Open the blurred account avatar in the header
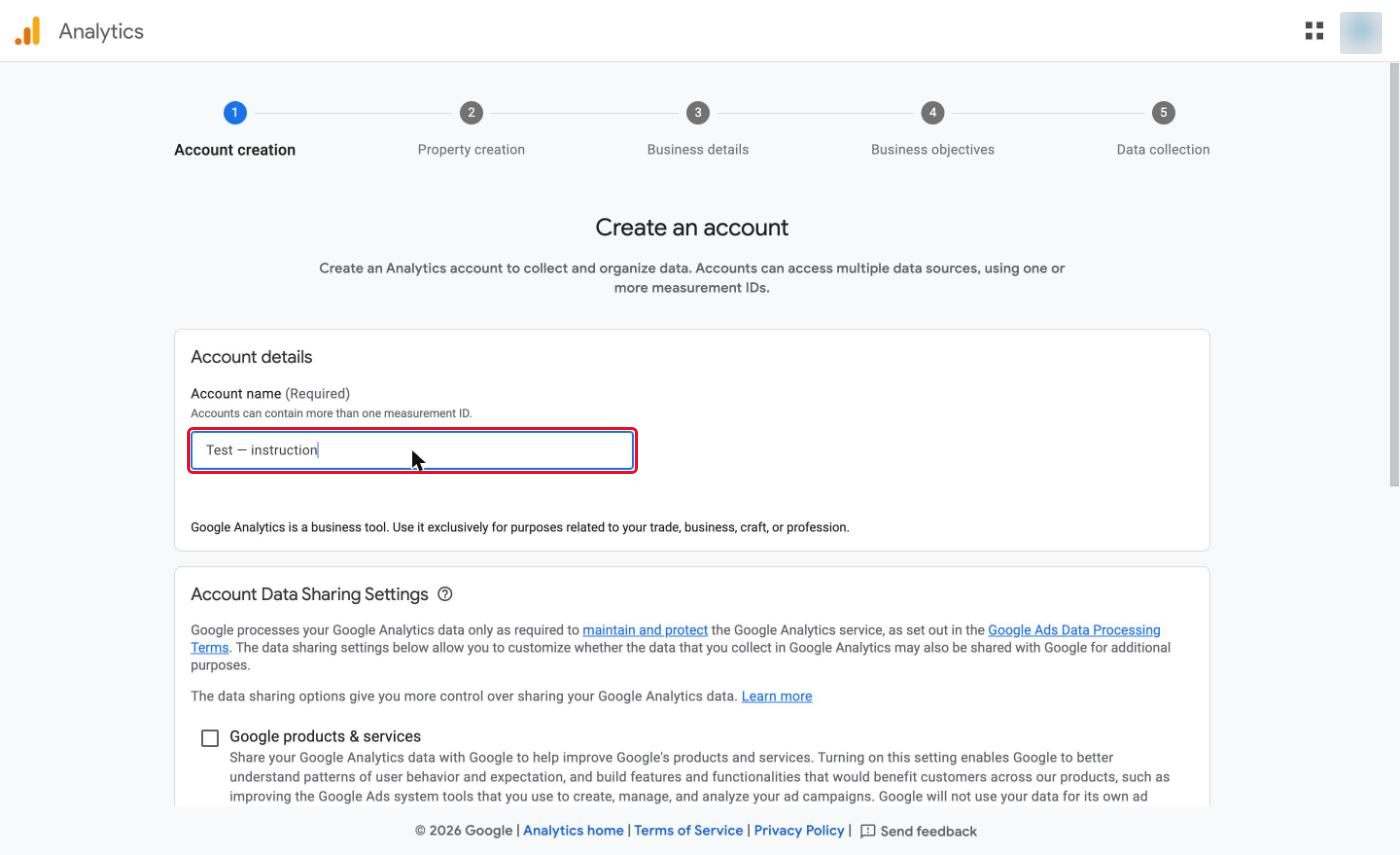Viewport: 1400px width, 855px height. 1360,32
